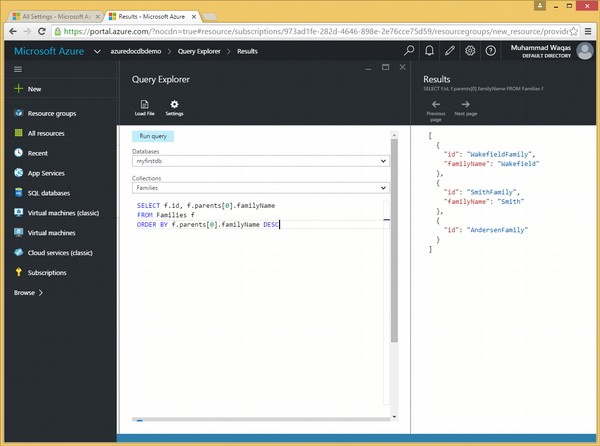Click the edit dashboard pencil icon

point(450,50)
